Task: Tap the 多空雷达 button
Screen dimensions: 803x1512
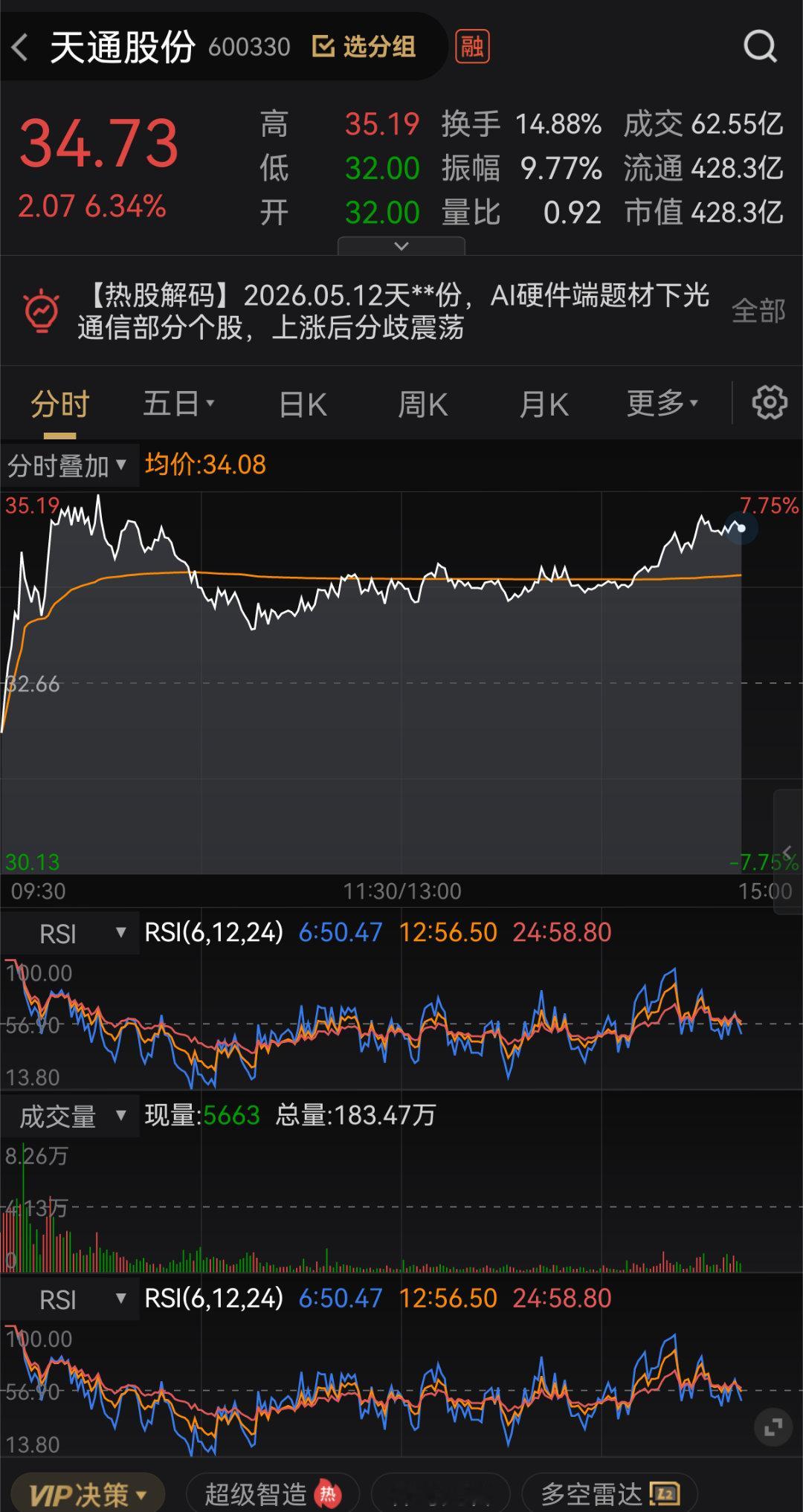Action: tap(609, 1494)
